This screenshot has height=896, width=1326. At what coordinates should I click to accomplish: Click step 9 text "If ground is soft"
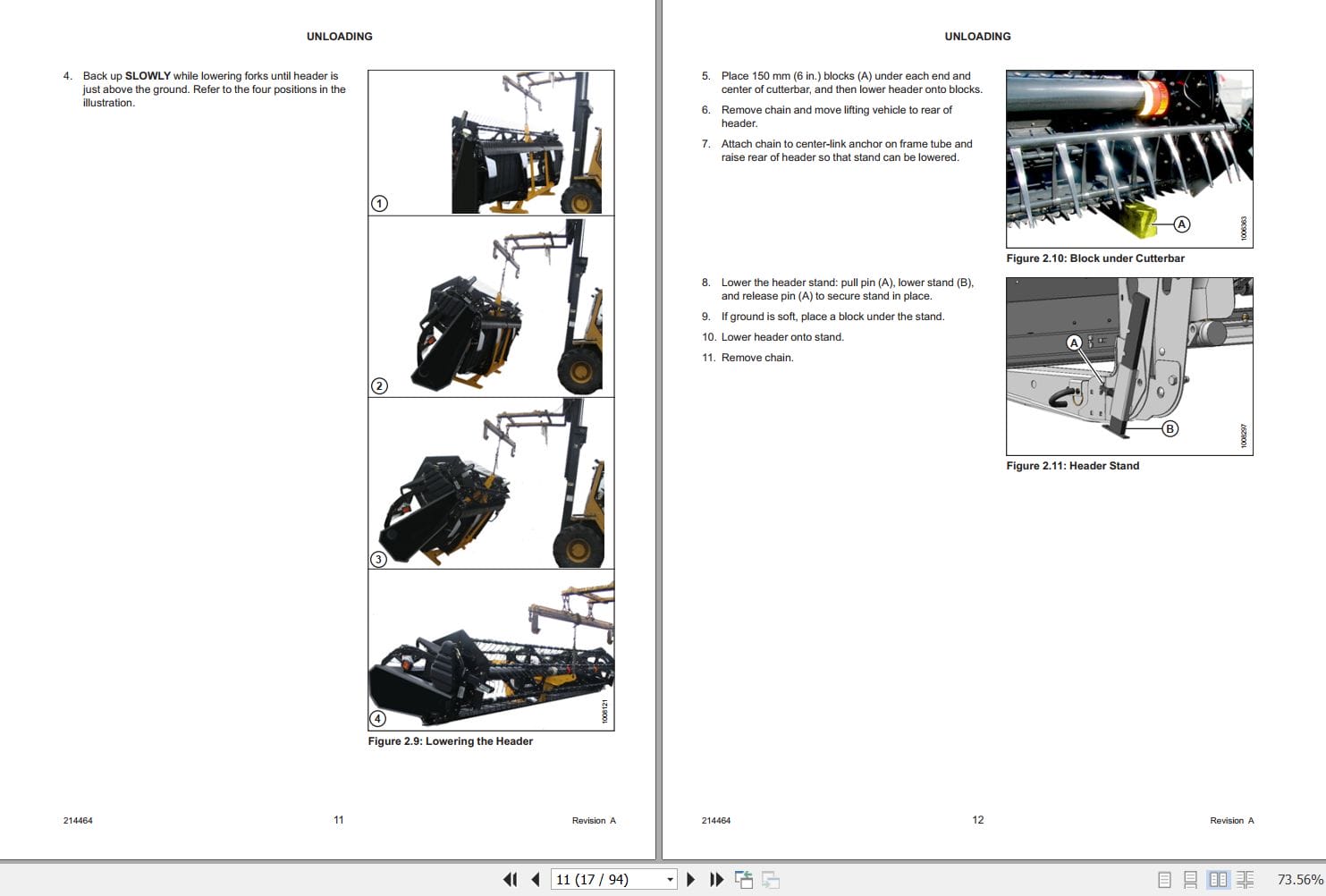coord(759,317)
